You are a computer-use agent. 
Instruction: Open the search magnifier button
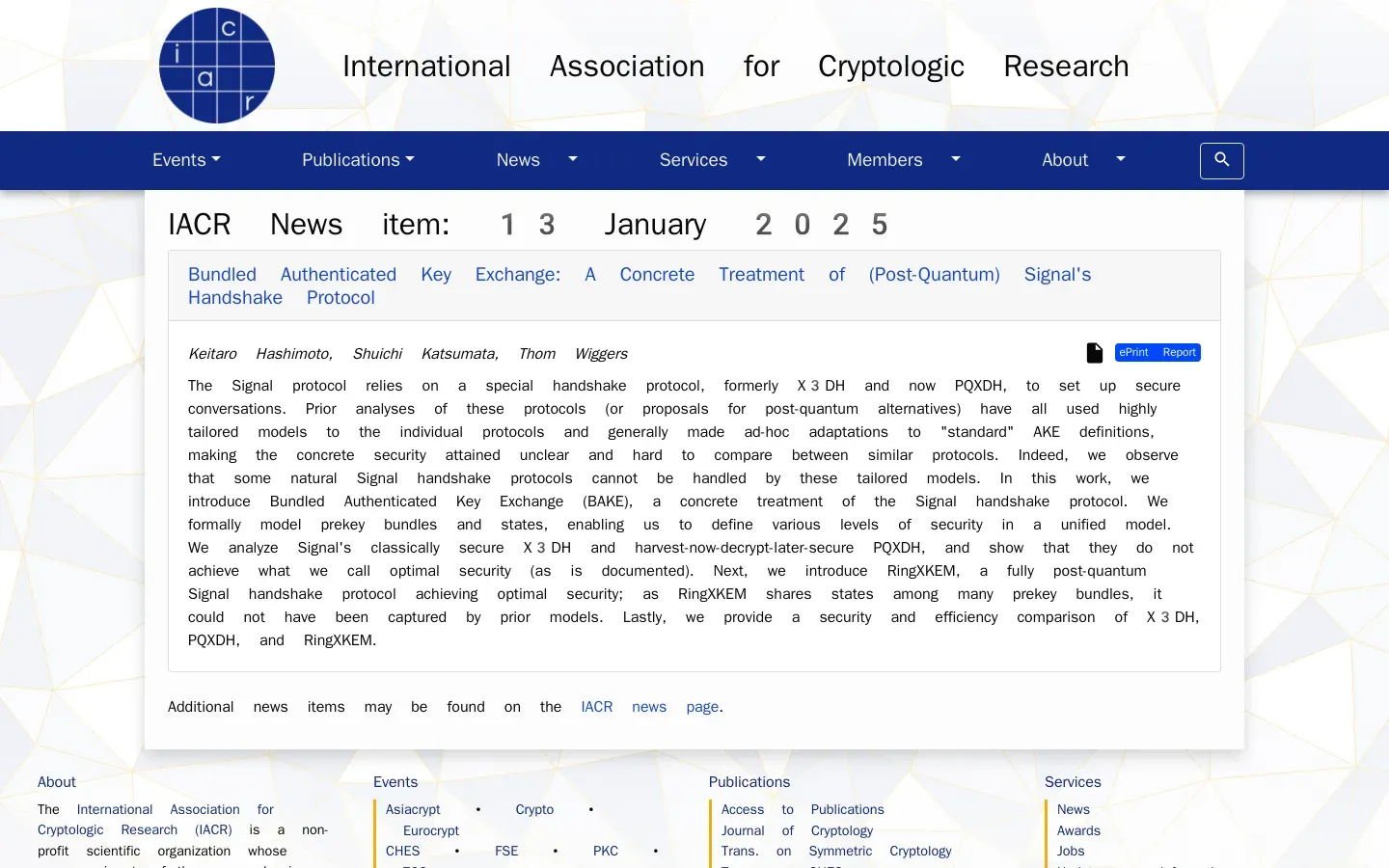1221,161
